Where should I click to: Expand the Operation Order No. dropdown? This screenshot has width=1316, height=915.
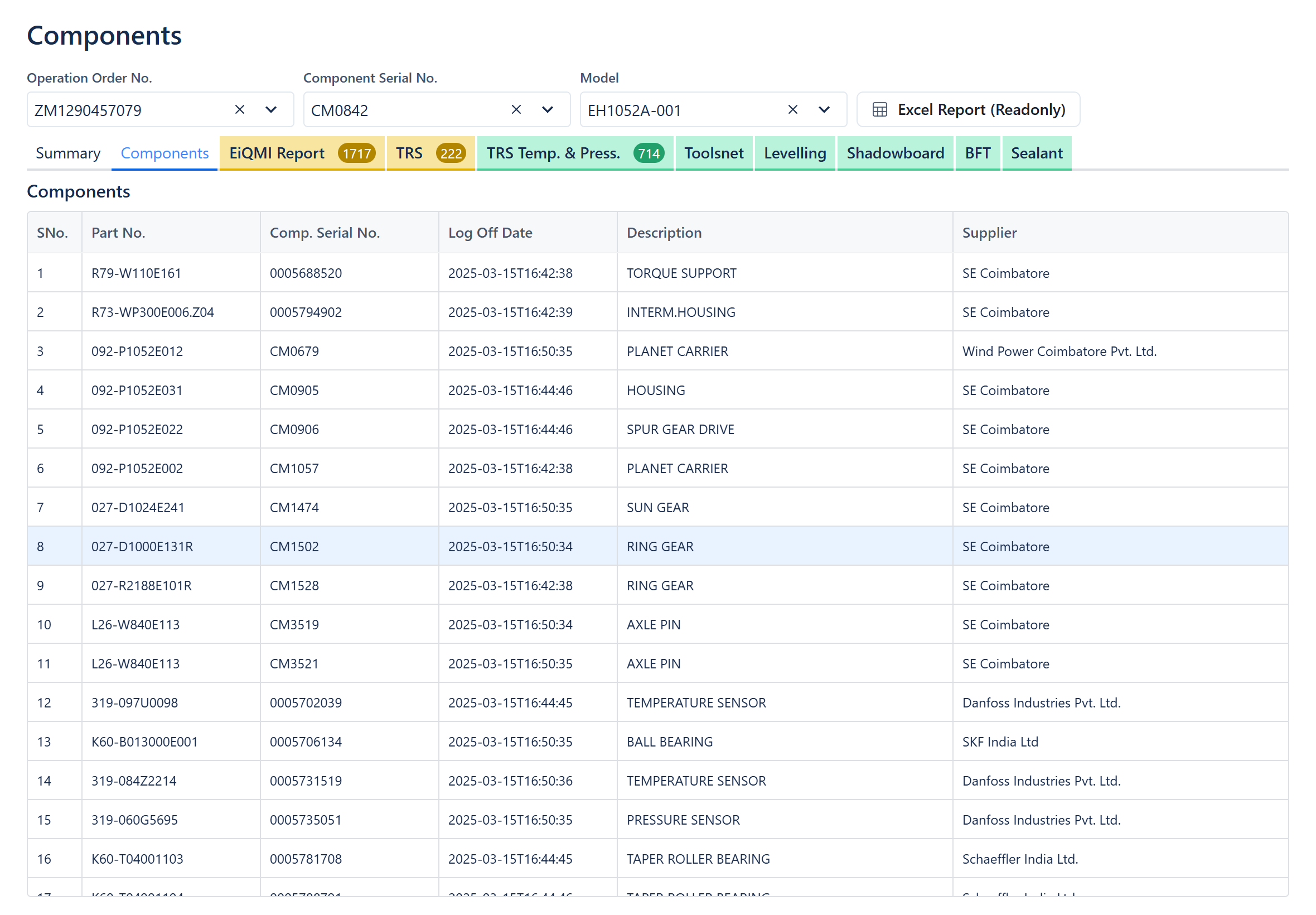click(x=271, y=109)
